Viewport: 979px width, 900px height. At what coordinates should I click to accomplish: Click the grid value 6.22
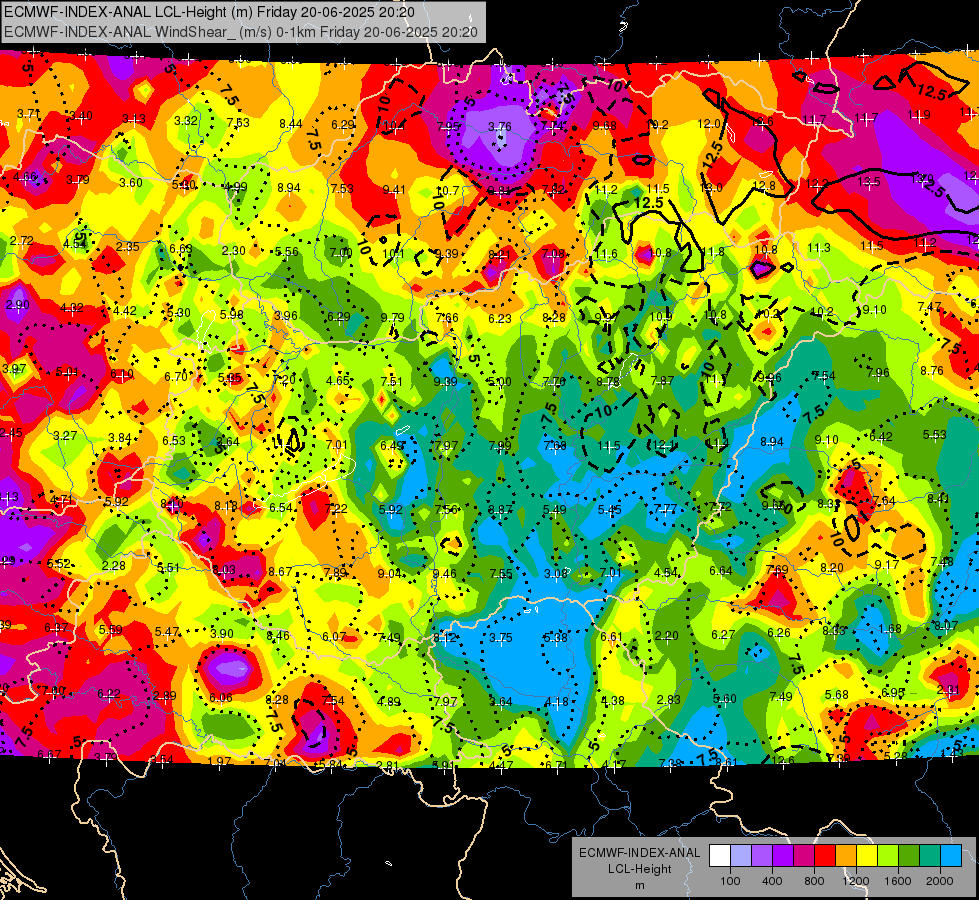109,694
